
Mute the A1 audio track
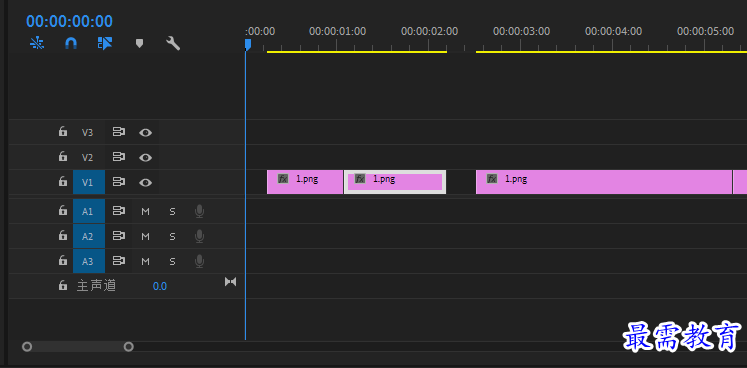145,212
